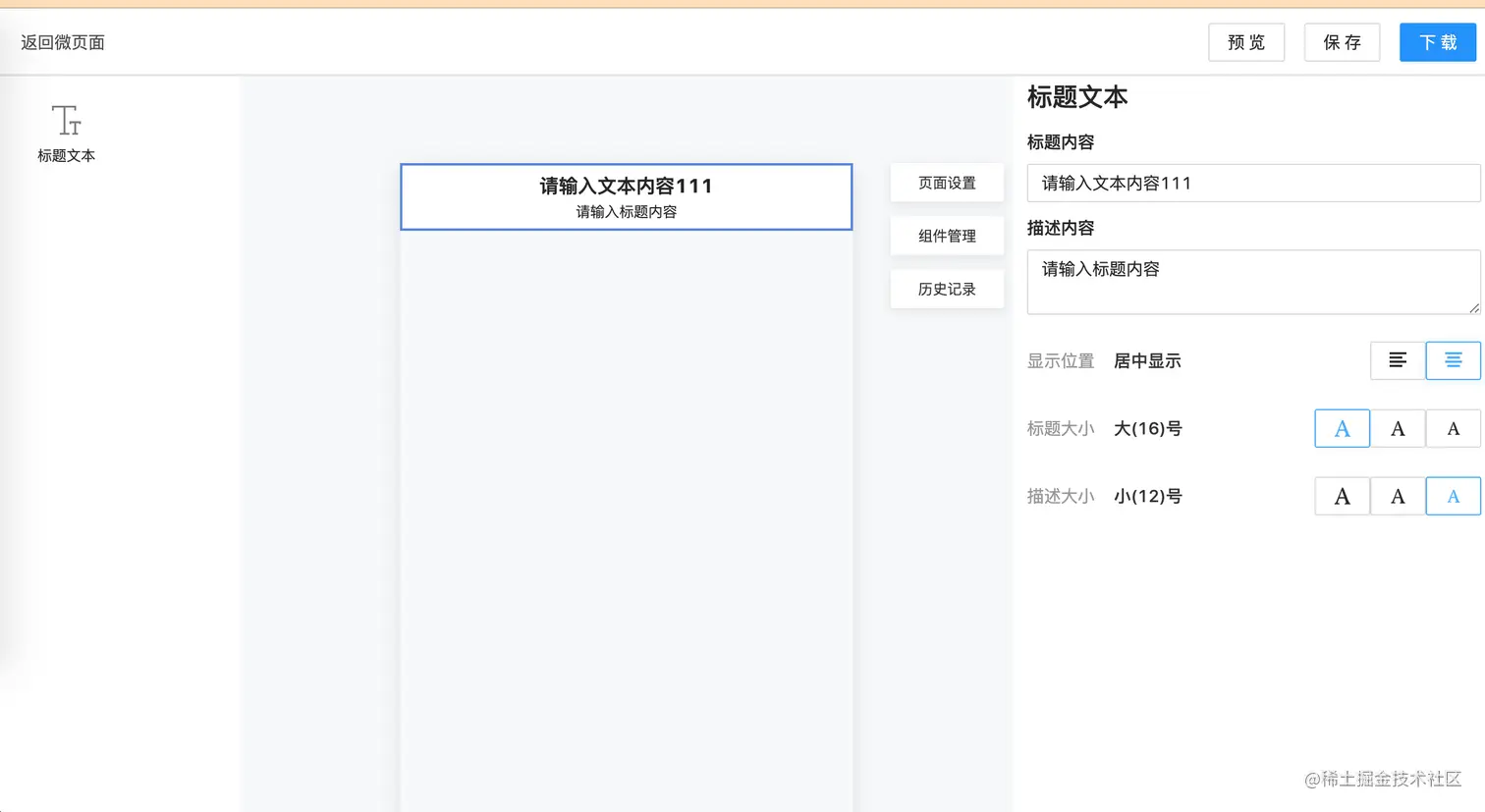Click the 居中显示 value text
This screenshot has width=1485, height=812.
tap(1147, 360)
